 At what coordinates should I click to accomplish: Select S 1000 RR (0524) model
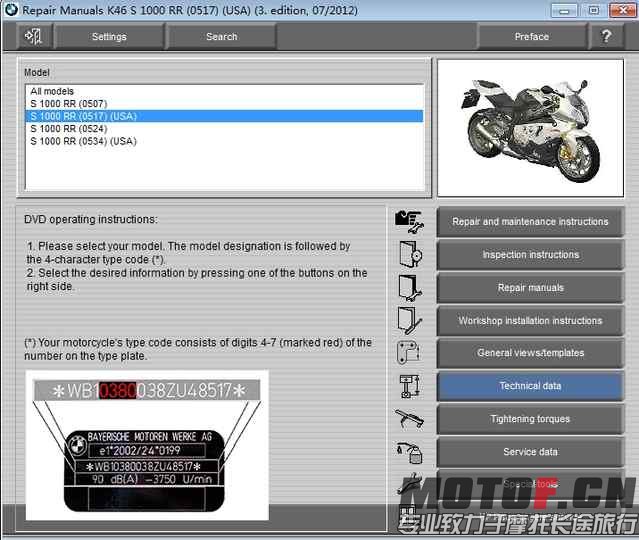click(225, 129)
